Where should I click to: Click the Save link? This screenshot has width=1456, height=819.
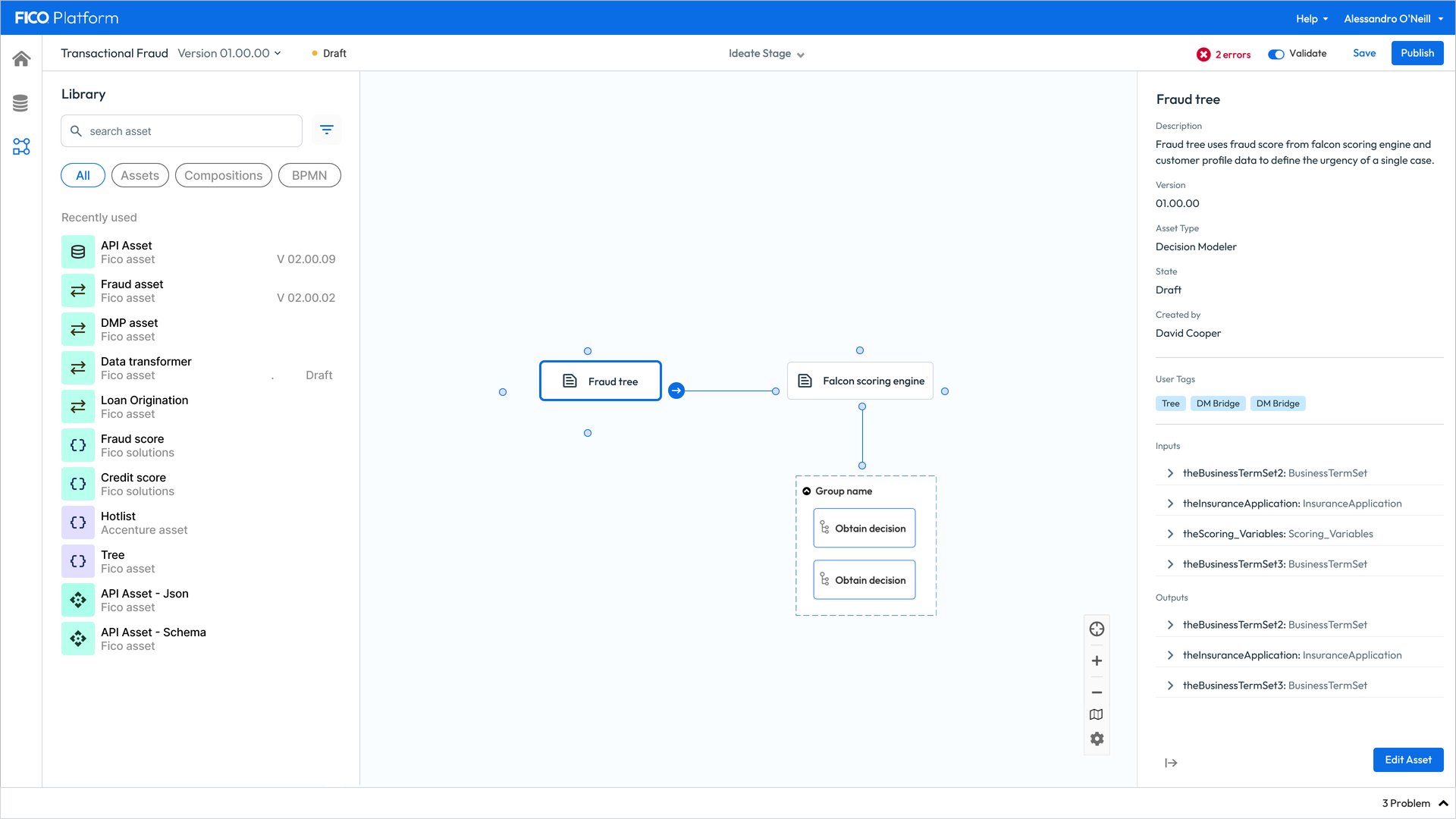(1364, 53)
